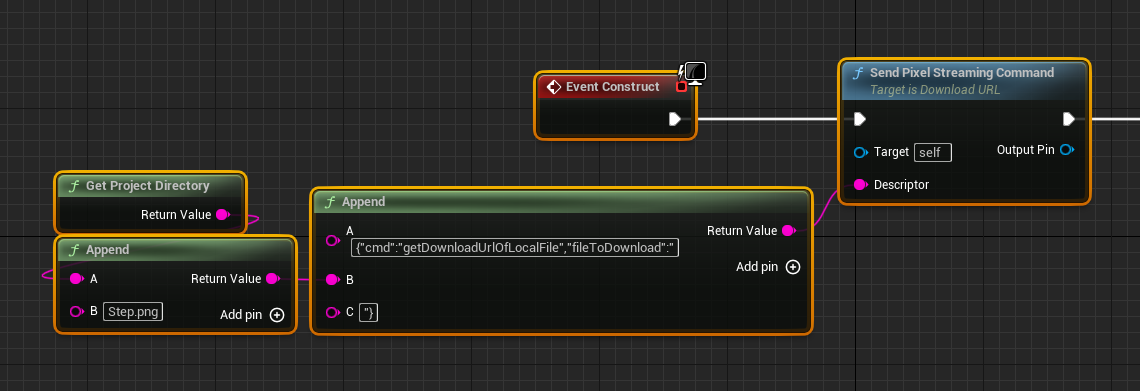1140x391 pixels.
Task: Select Send Pixel Streaming Command node header
Action: click(964, 80)
